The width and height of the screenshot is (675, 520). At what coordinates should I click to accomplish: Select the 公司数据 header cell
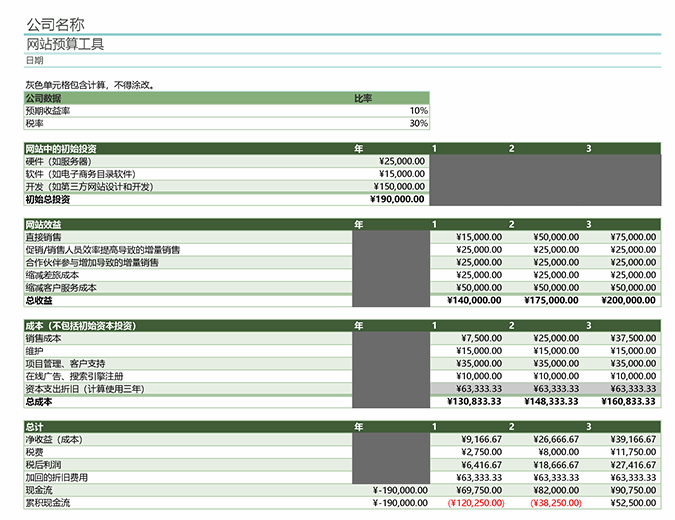43,98
